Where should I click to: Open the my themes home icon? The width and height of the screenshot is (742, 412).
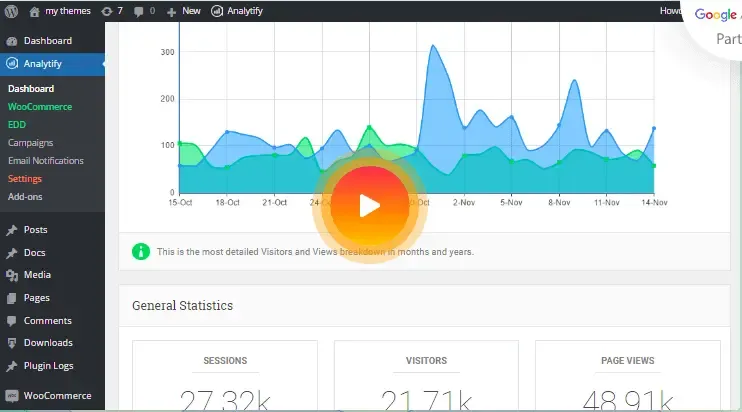34,11
